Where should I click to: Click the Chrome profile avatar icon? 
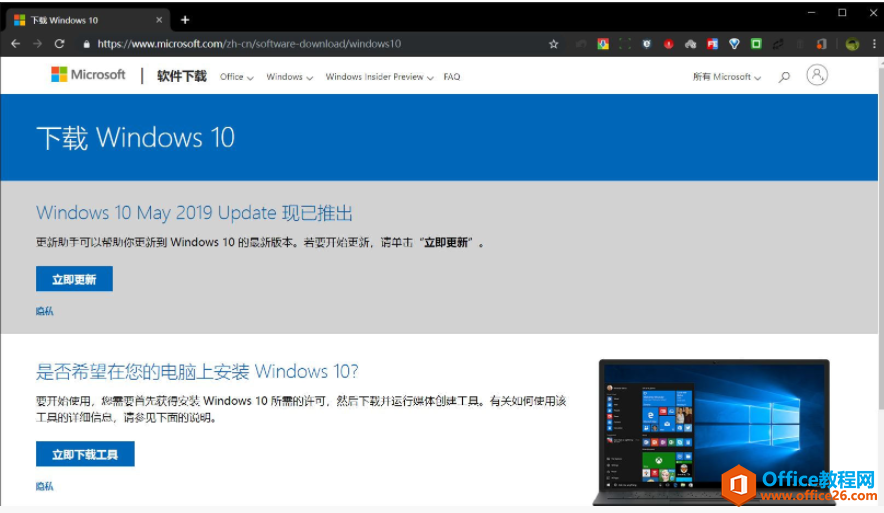click(x=851, y=44)
